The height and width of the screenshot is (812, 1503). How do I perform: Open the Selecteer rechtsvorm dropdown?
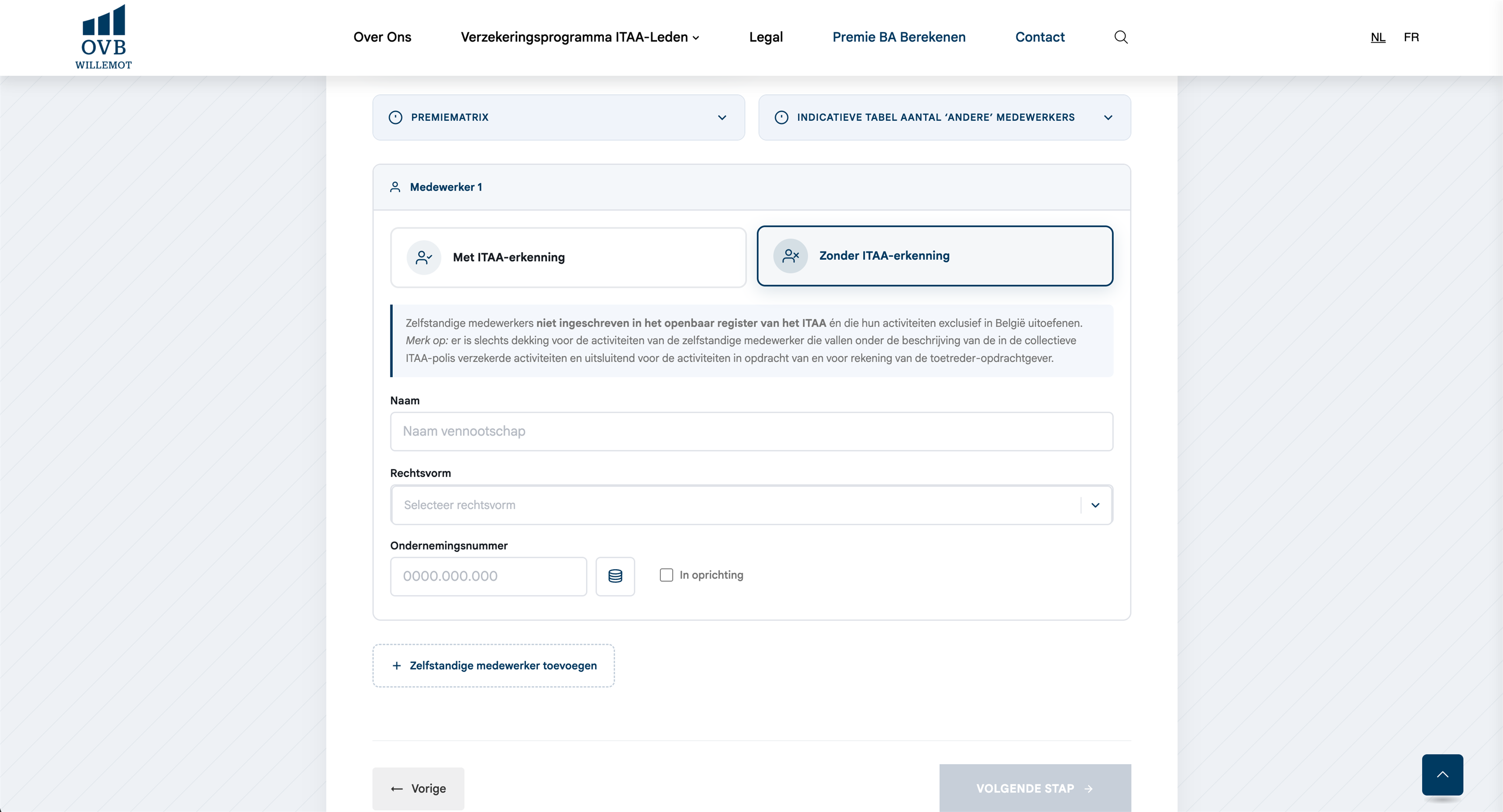tap(751, 505)
